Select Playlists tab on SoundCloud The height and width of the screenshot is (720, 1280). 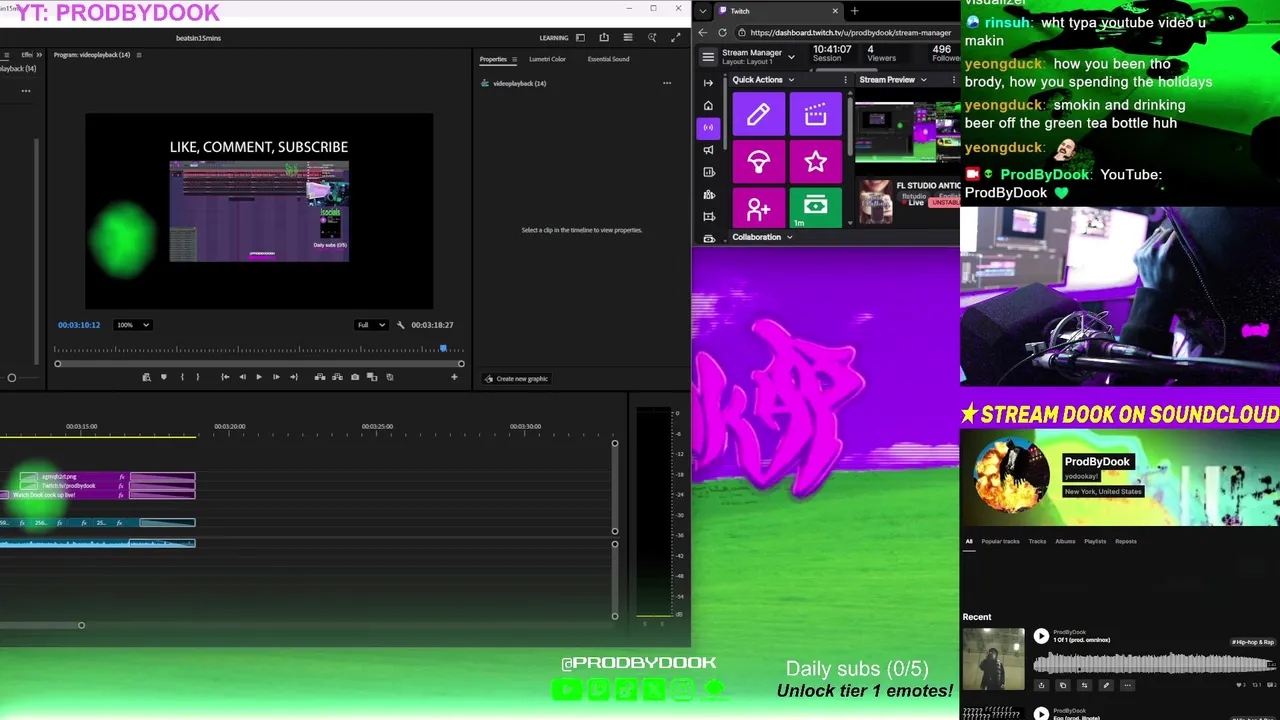point(1095,542)
